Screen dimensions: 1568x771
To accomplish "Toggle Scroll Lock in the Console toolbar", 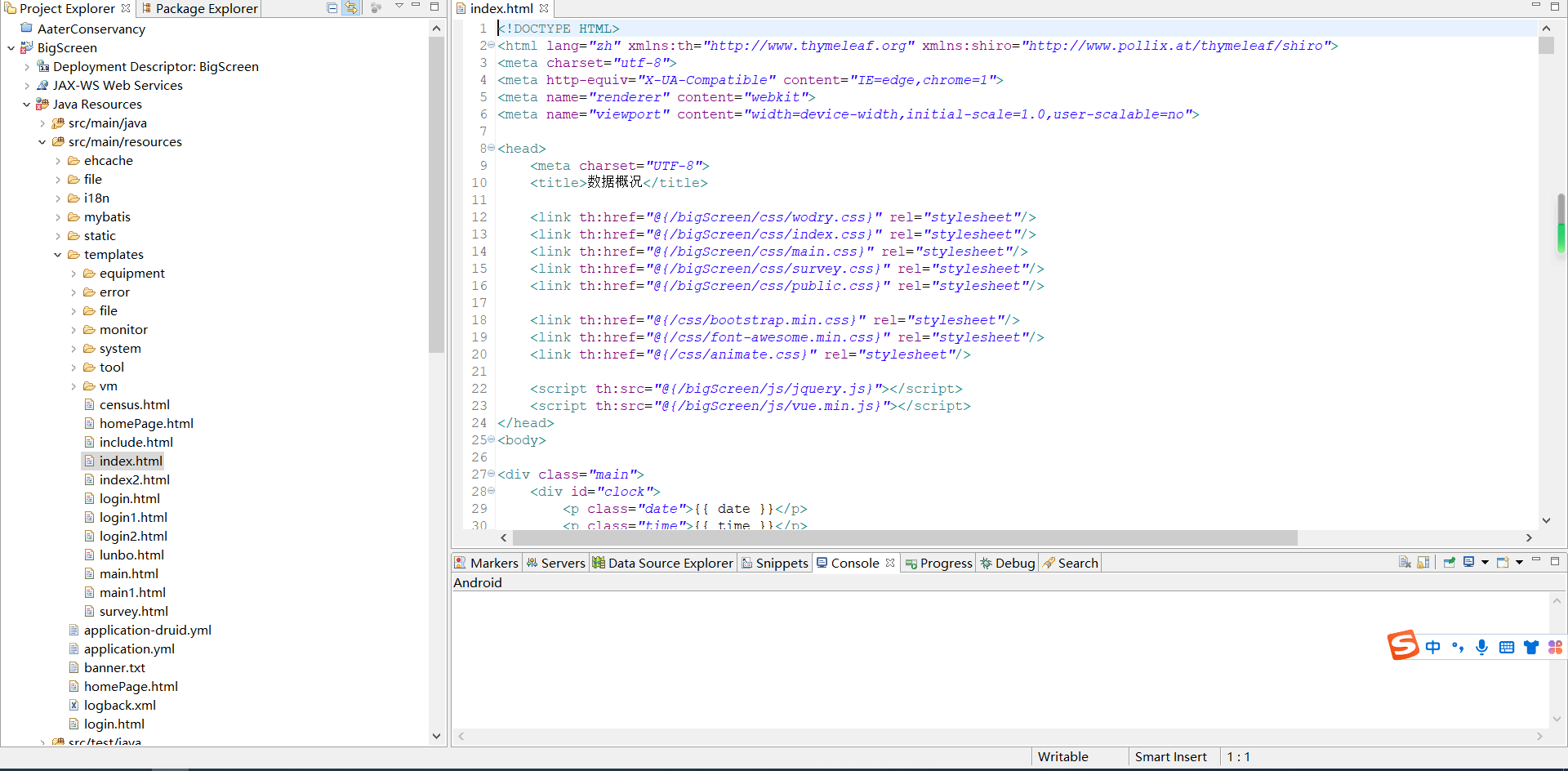I will pyautogui.click(x=1423, y=563).
